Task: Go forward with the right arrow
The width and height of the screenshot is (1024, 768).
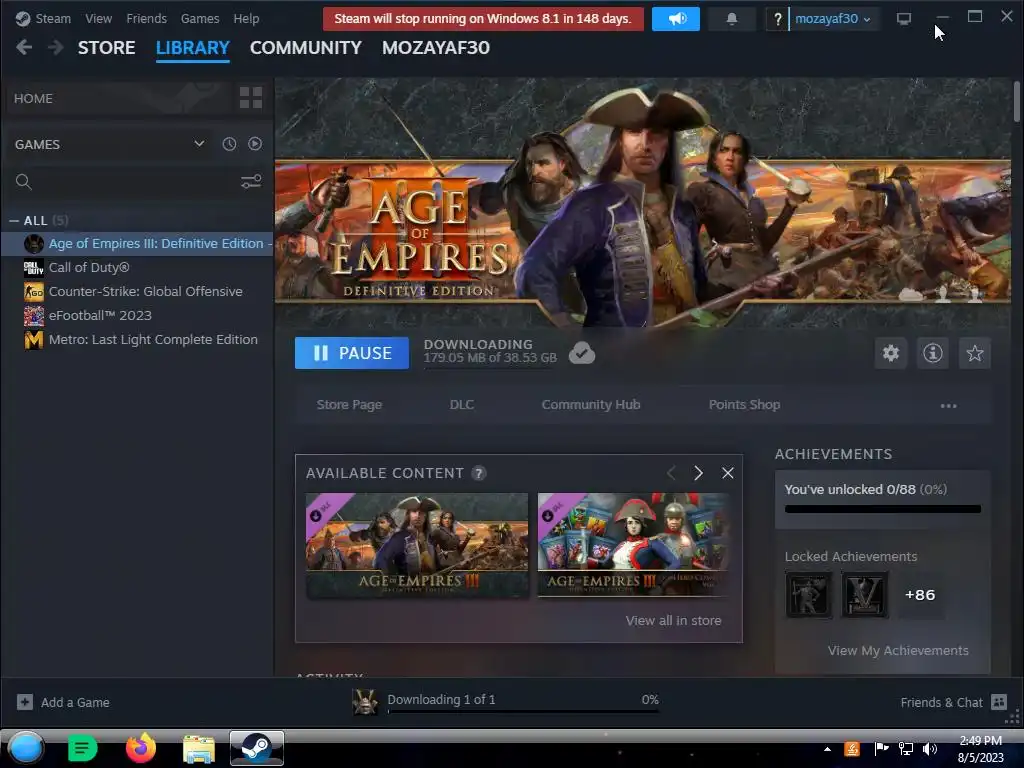Action: click(x=56, y=47)
